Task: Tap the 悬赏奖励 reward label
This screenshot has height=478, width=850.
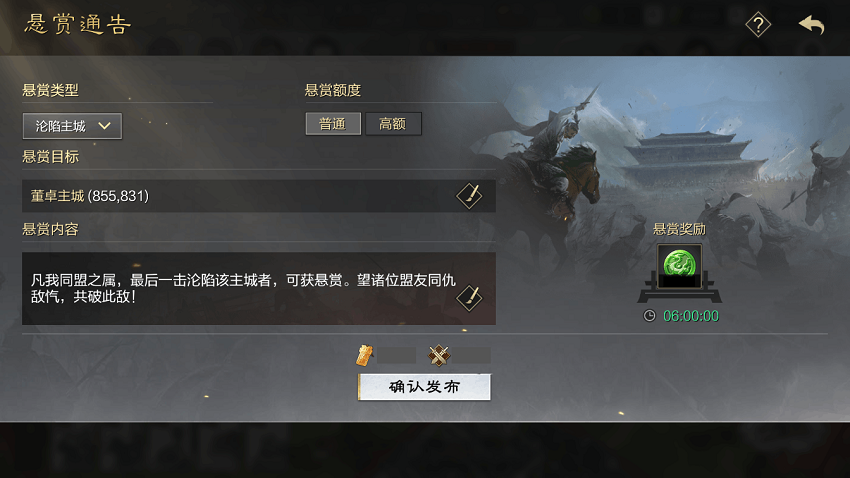Action: [x=679, y=229]
